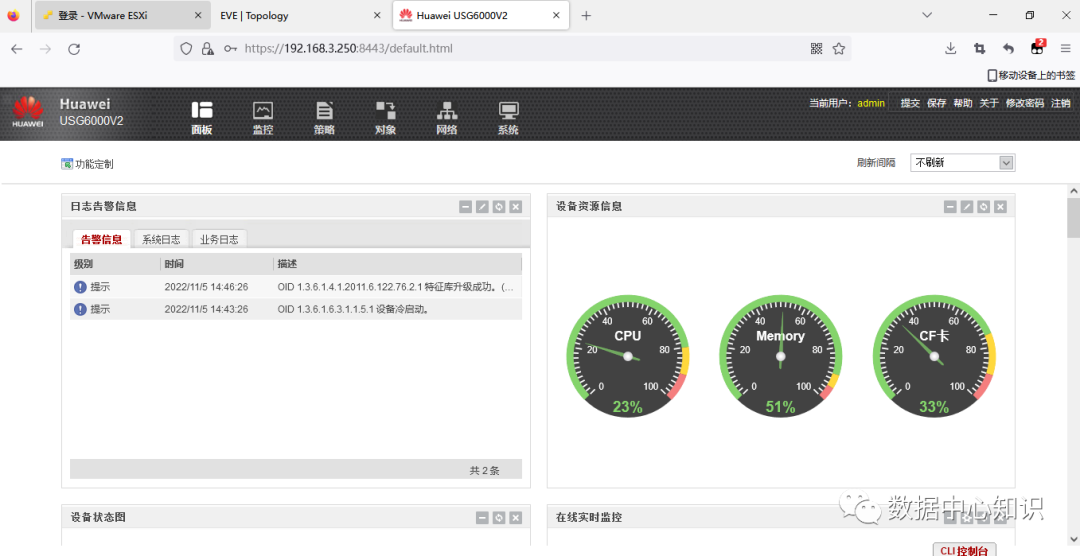Select the 特征库升级成功 alarm row
The width and height of the screenshot is (1080, 556).
[295, 287]
